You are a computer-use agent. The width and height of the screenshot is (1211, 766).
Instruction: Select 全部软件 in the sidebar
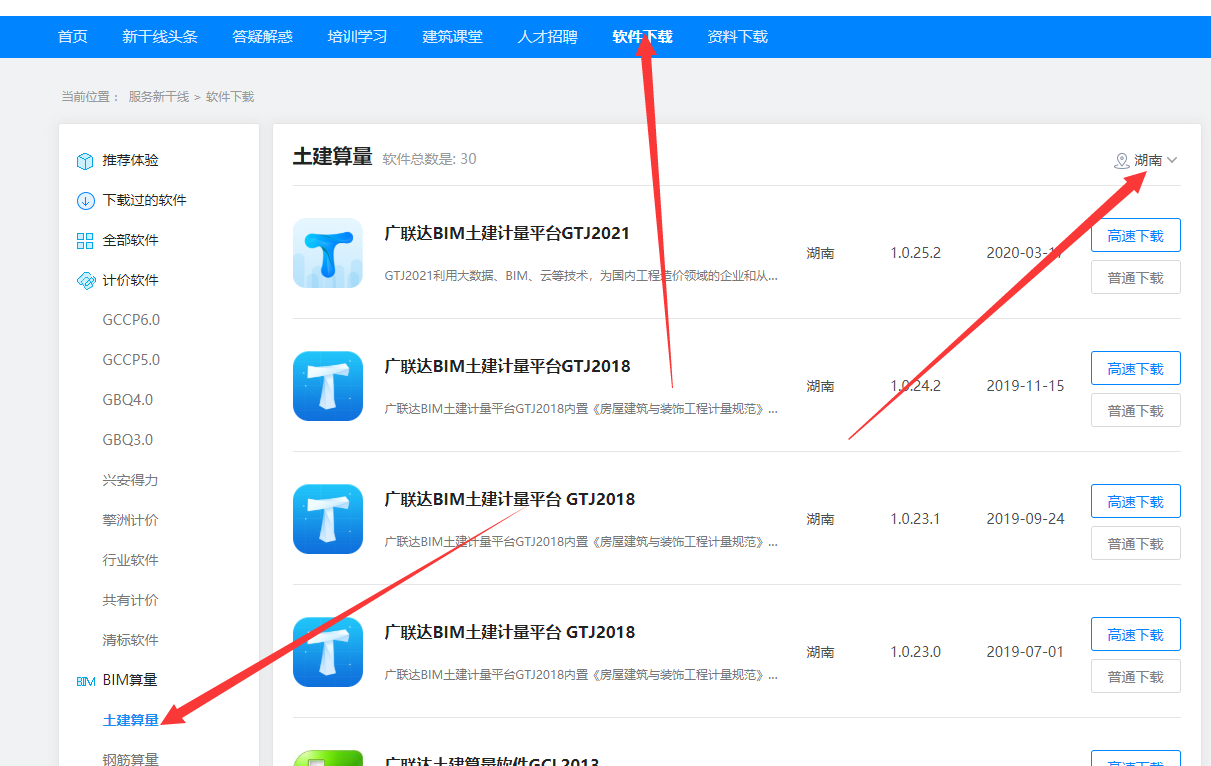click(x=130, y=240)
